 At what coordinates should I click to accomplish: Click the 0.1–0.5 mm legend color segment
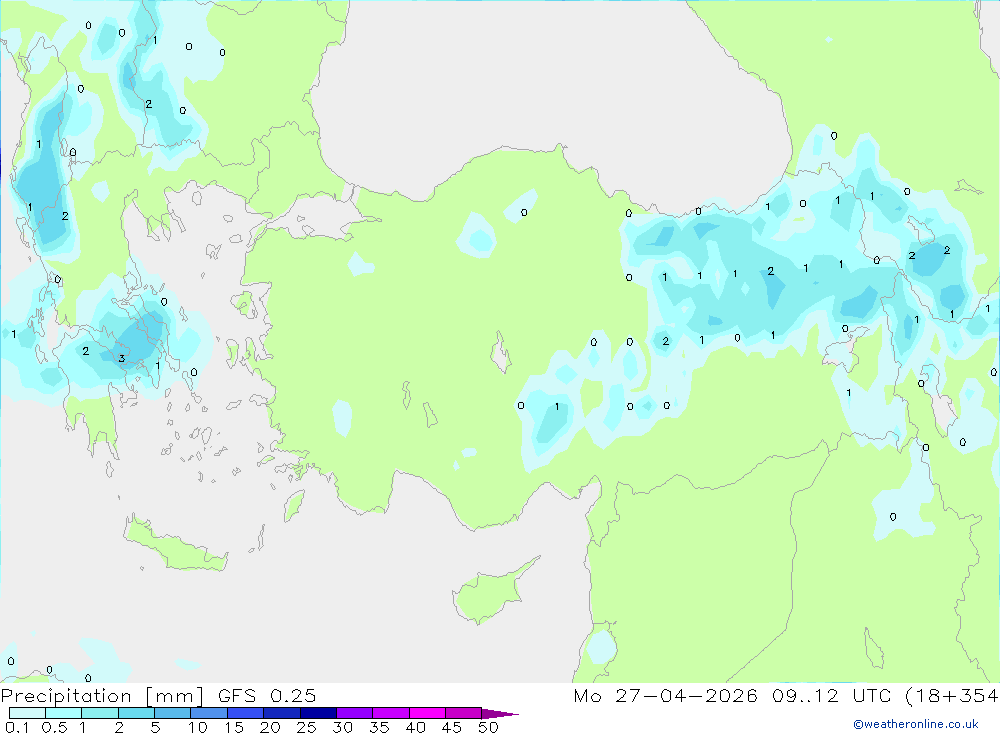pyautogui.click(x=27, y=713)
